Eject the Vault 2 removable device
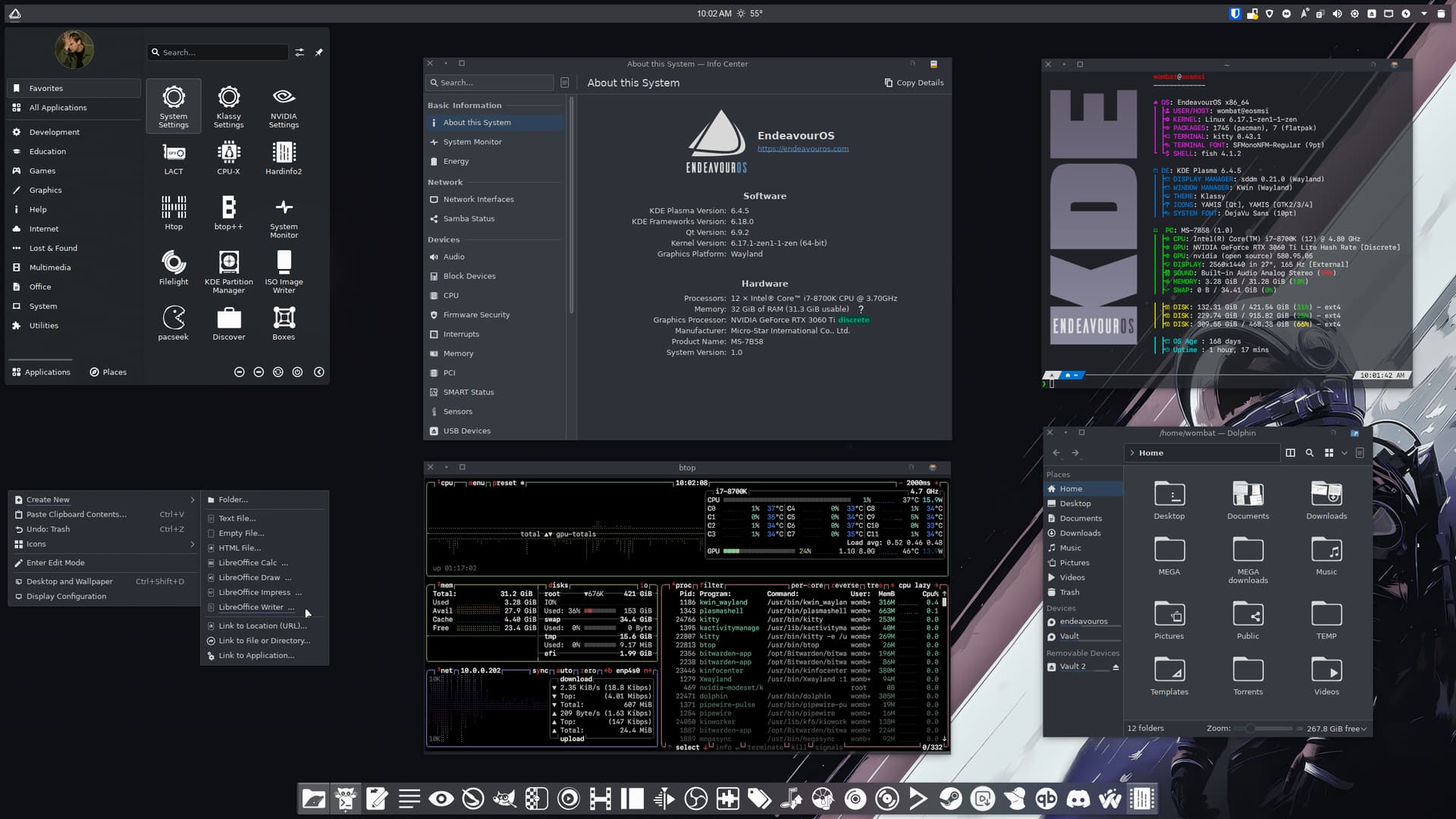The width and height of the screenshot is (1456, 819). tap(1116, 667)
